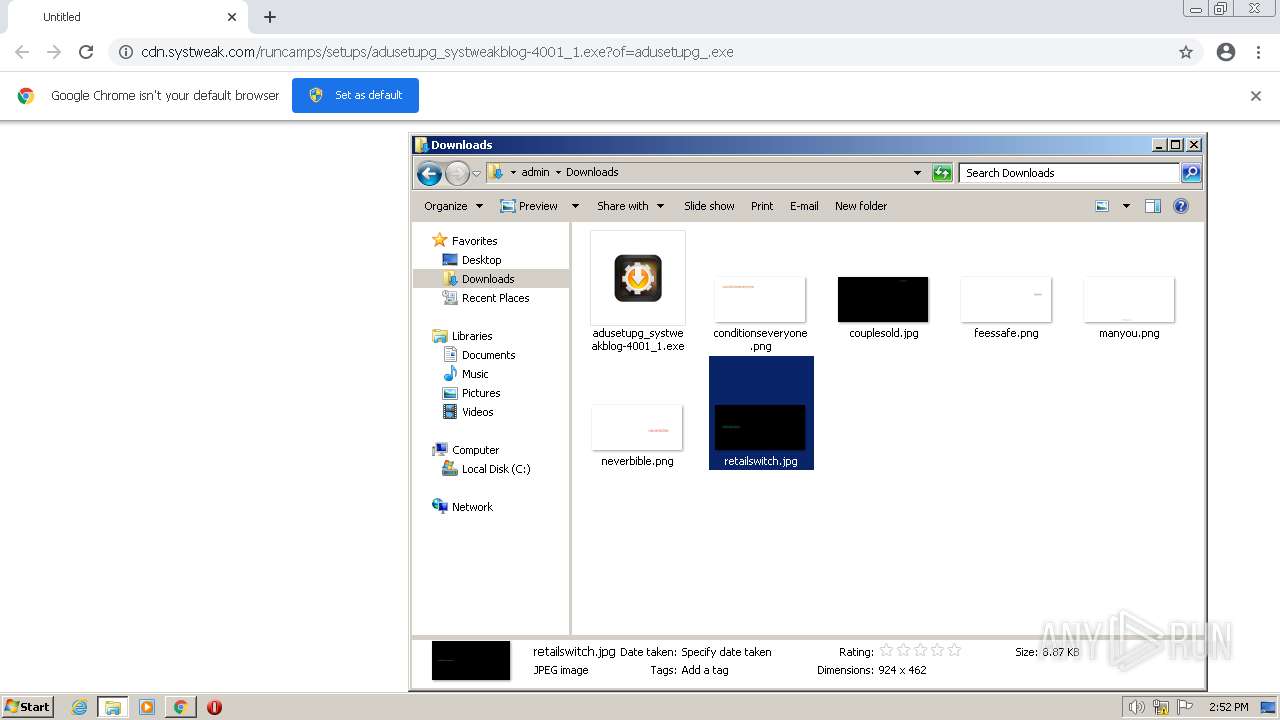Click the search magnifier icon in explorer
Image resolution: width=1280 pixels, height=720 pixels.
point(1190,173)
